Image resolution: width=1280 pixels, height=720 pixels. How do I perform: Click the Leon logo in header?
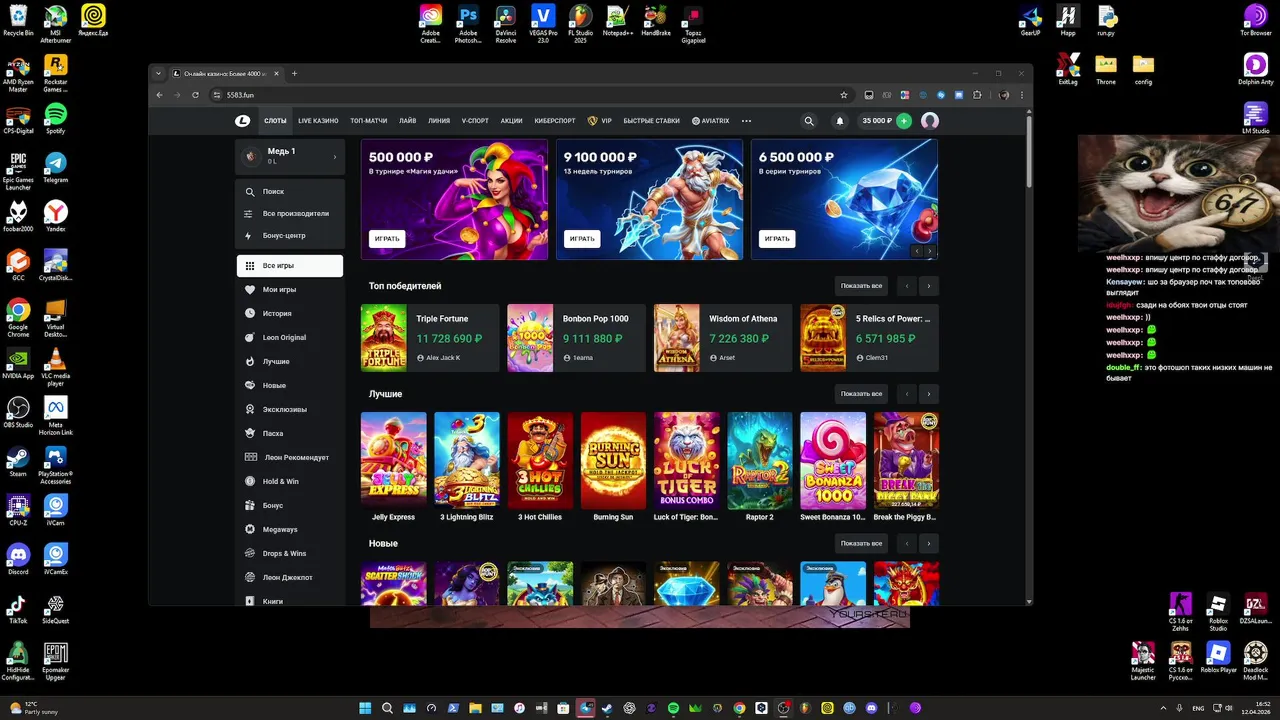pos(243,121)
